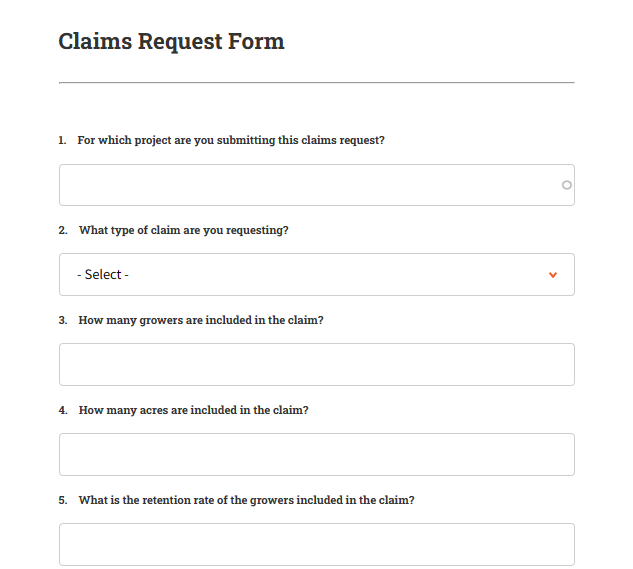The image size is (633, 569).
Task: Click the question number '3.' marker
Action: (63, 320)
